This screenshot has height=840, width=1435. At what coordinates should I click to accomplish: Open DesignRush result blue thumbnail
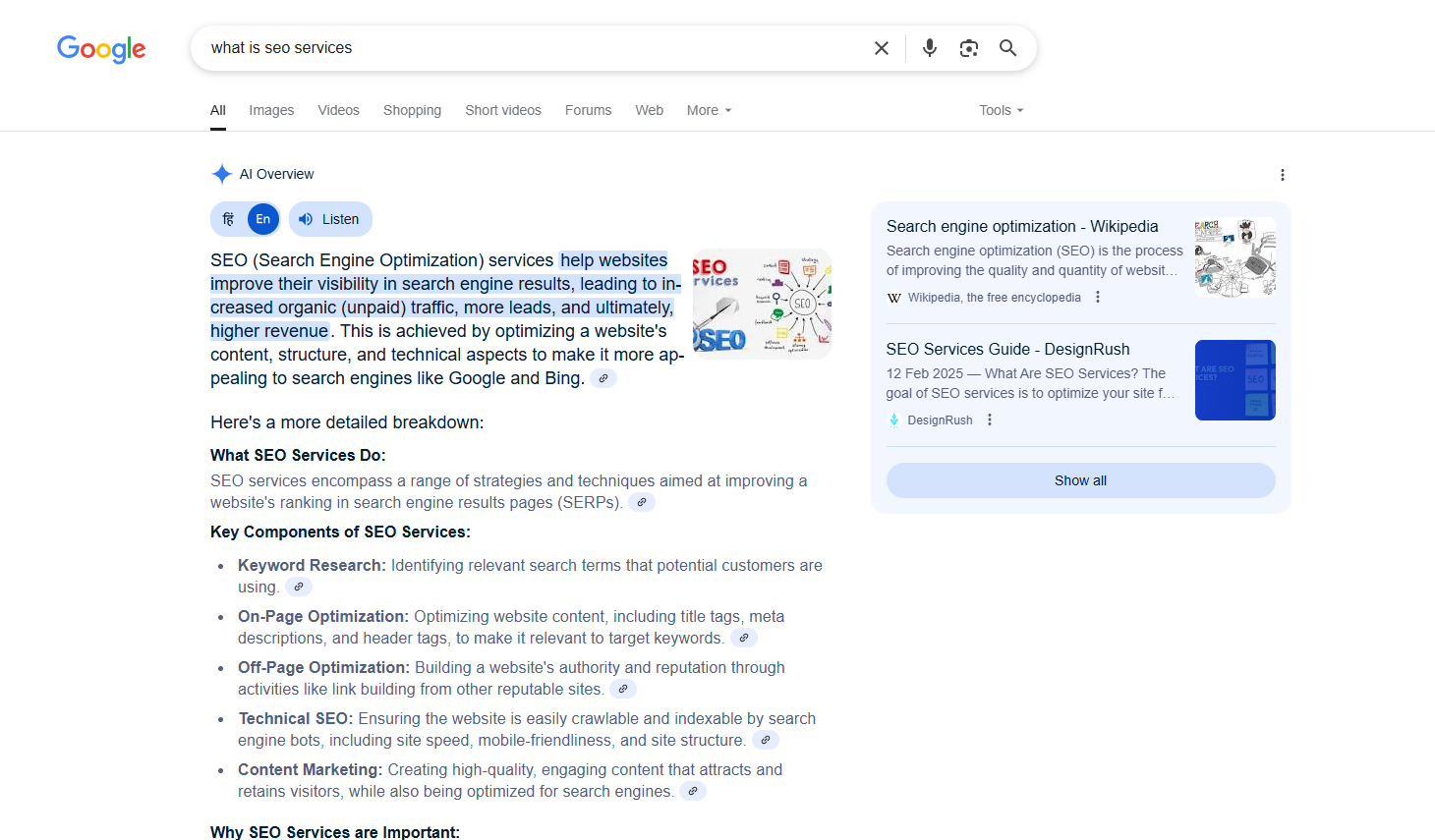1235,380
